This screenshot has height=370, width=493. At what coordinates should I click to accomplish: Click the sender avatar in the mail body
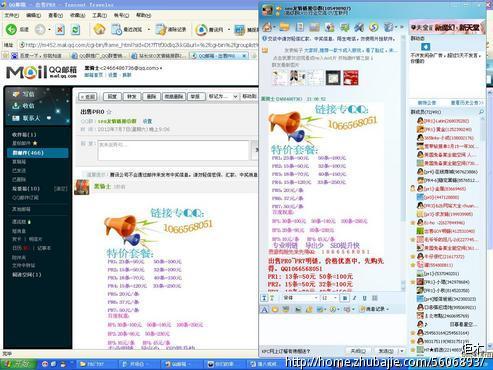click(82, 187)
